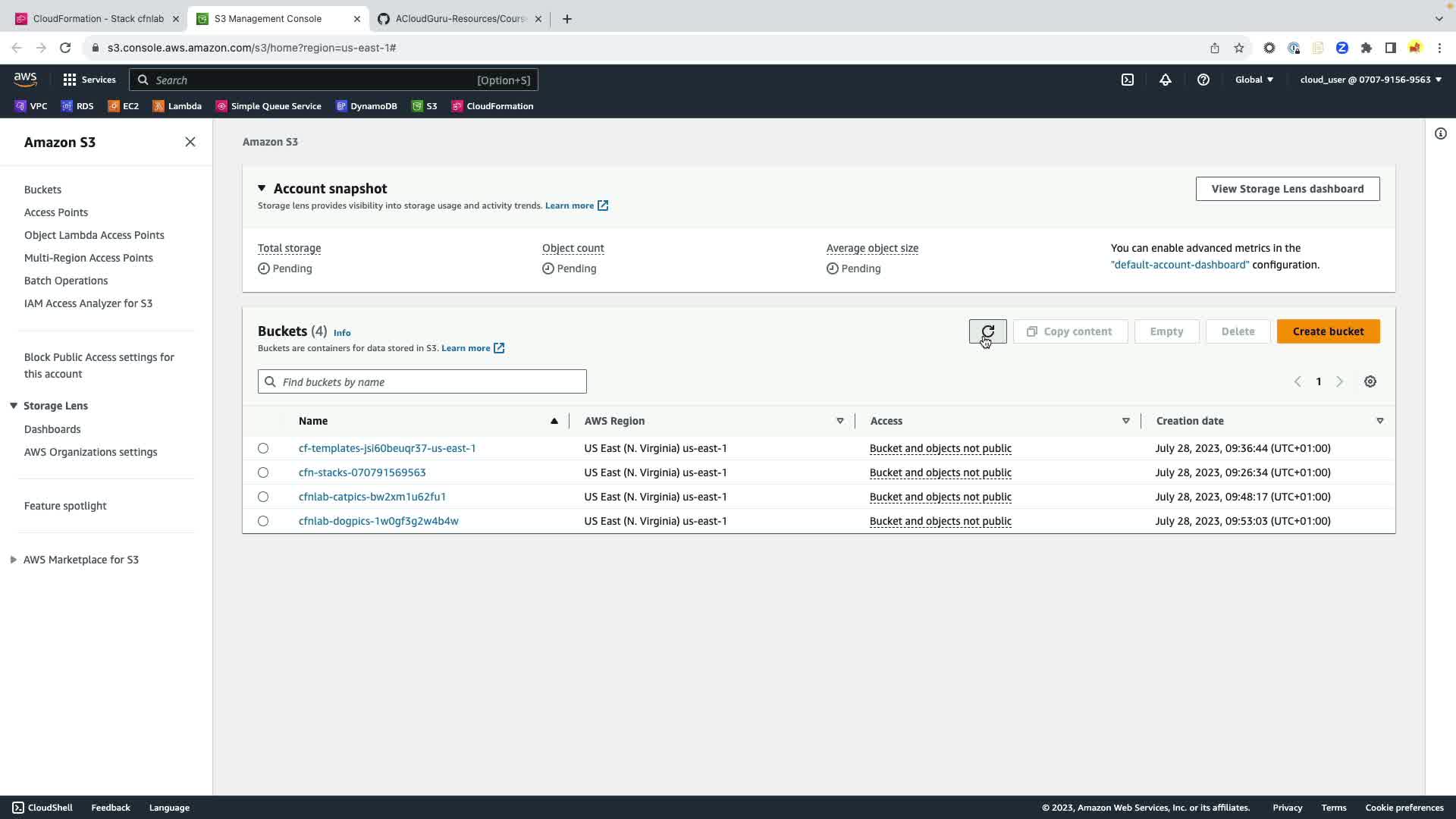Viewport: 1456px width, 819px height.
Task: Open CloudShell icon in the top navbar
Action: pyautogui.click(x=1128, y=80)
